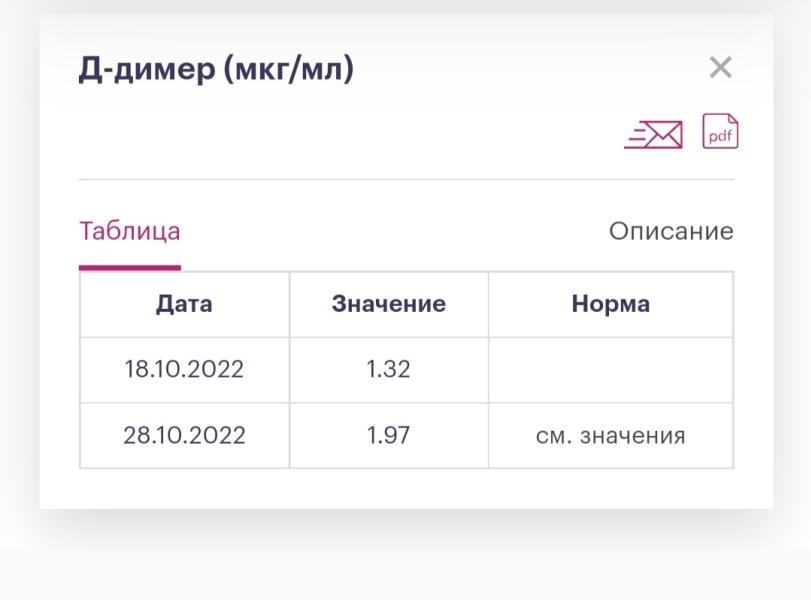Click the 18.10.2022 date cell
The height and width of the screenshot is (600, 811).
click(x=184, y=370)
